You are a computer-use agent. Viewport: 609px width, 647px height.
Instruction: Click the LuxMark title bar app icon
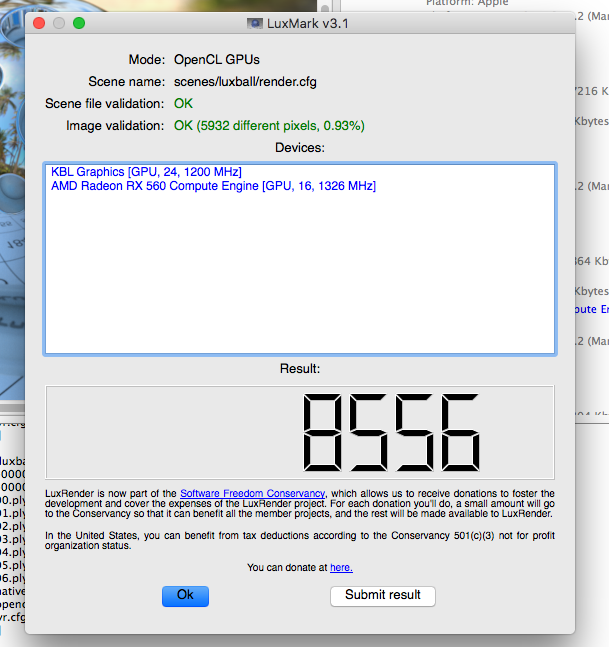tap(255, 24)
